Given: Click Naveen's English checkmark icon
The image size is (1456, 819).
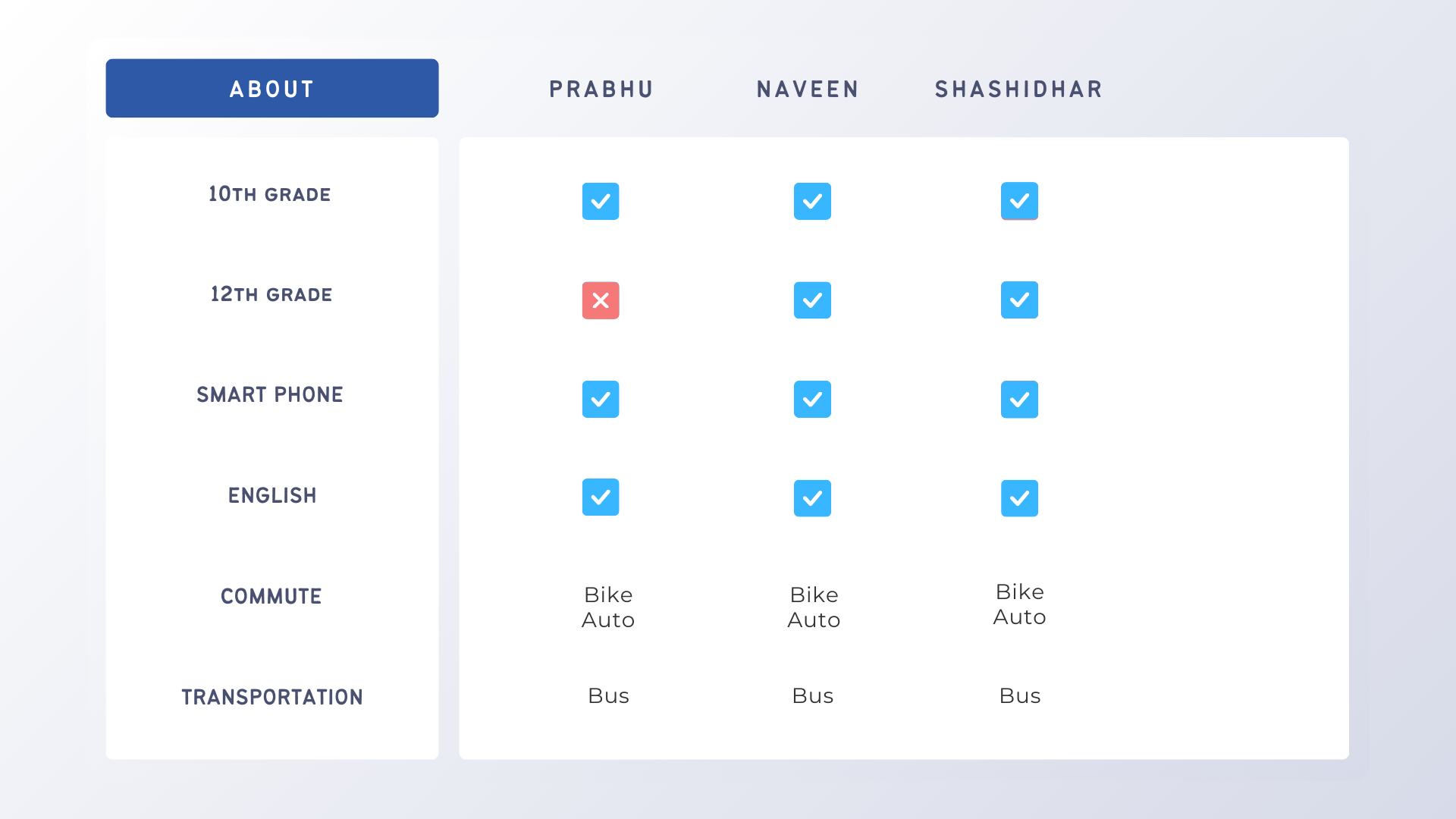Looking at the screenshot, I should [x=812, y=498].
